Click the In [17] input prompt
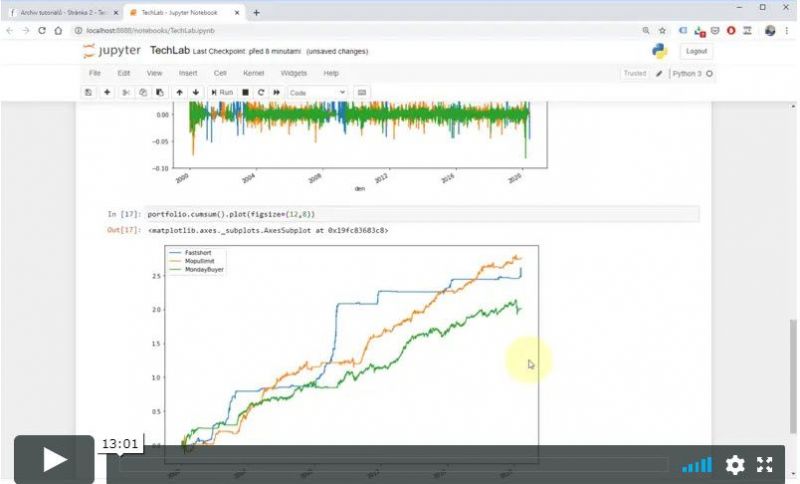Screen dimensions: 800x484 click(124, 214)
